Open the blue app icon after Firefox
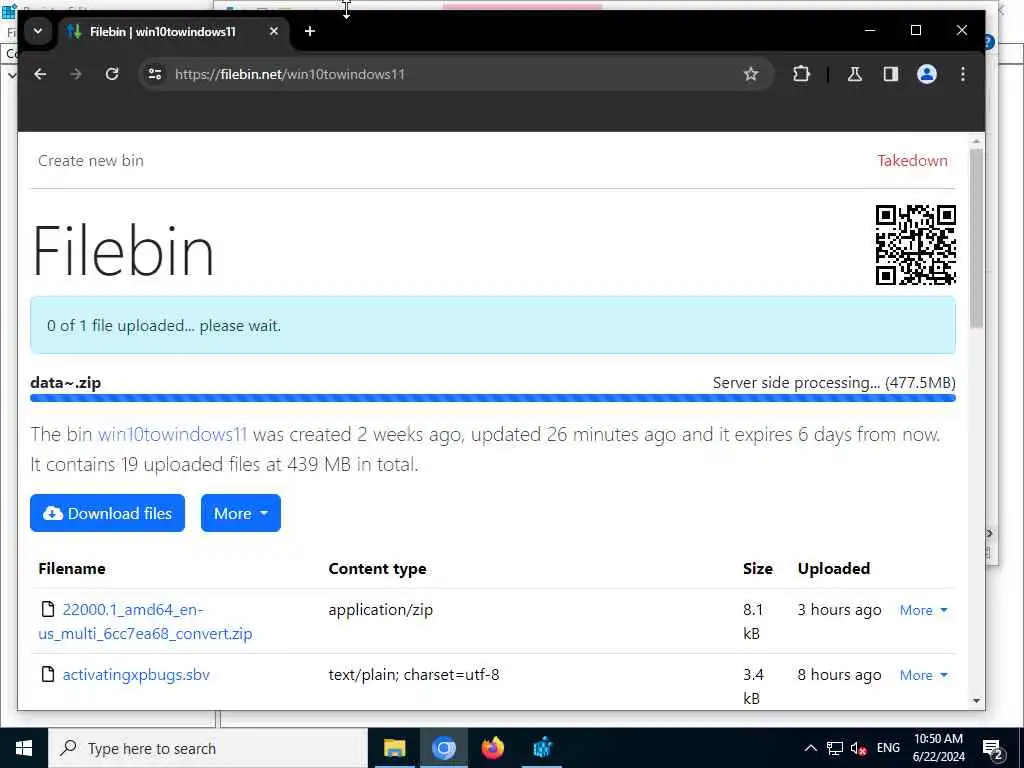Viewport: 1024px width, 768px height. point(542,748)
